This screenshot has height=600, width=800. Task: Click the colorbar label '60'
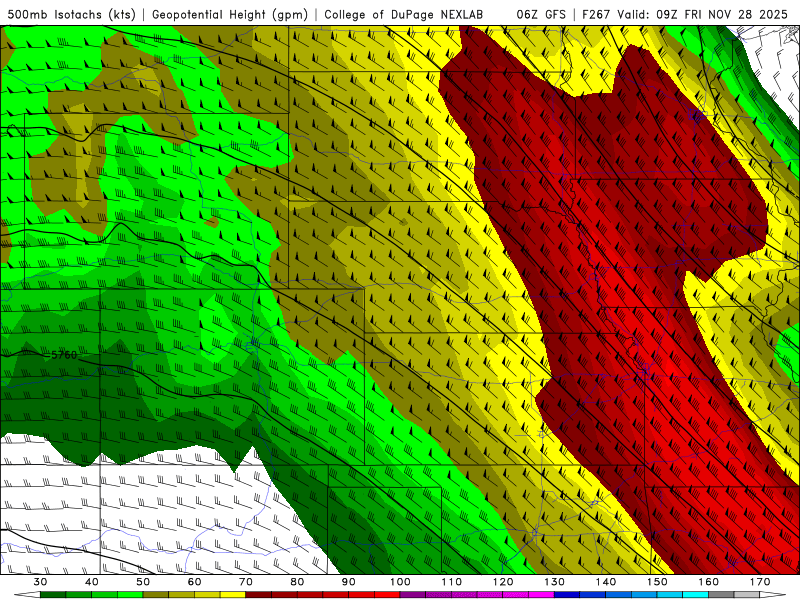194,582
